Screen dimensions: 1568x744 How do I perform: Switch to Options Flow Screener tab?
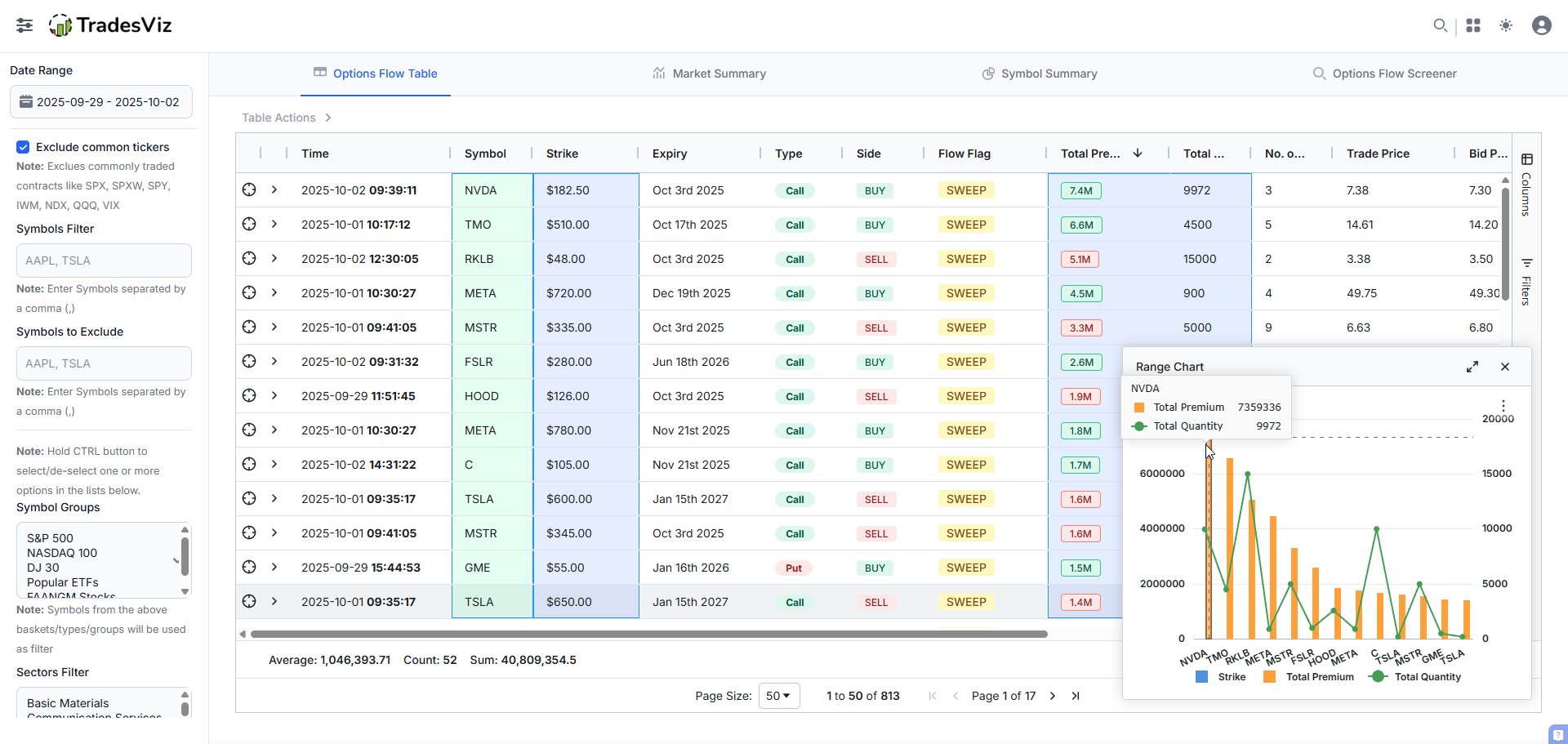pos(1384,74)
